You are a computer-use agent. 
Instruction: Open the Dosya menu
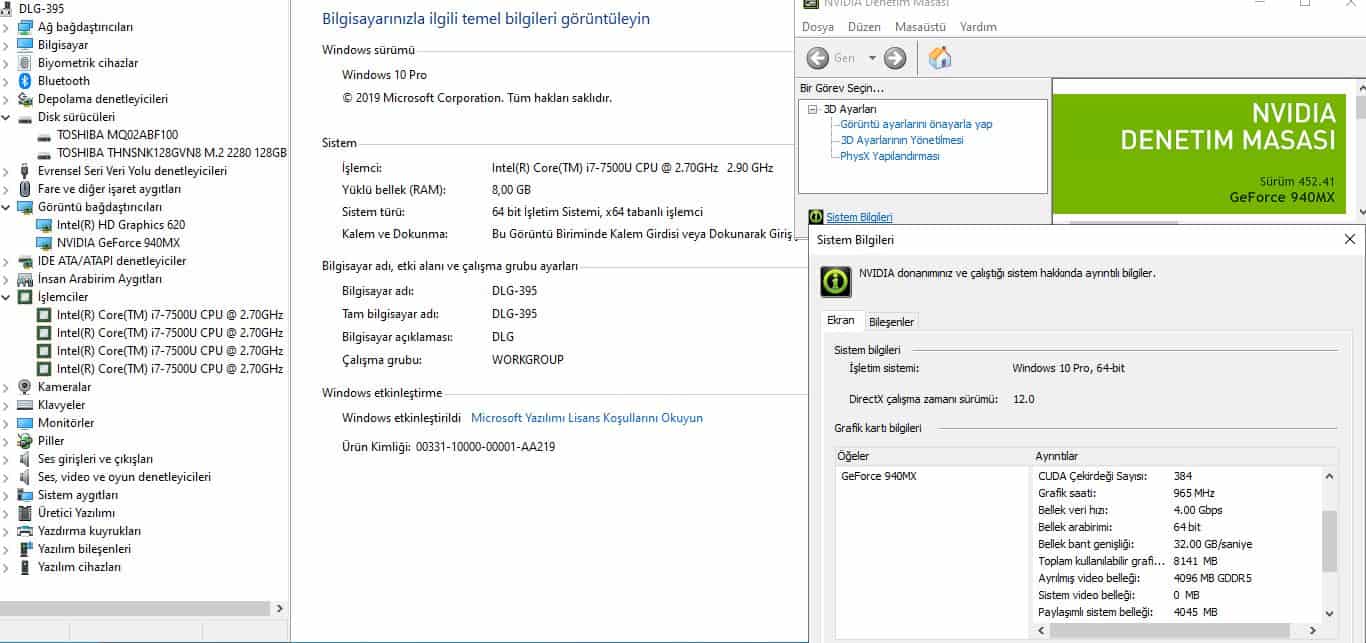click(818, 27)
